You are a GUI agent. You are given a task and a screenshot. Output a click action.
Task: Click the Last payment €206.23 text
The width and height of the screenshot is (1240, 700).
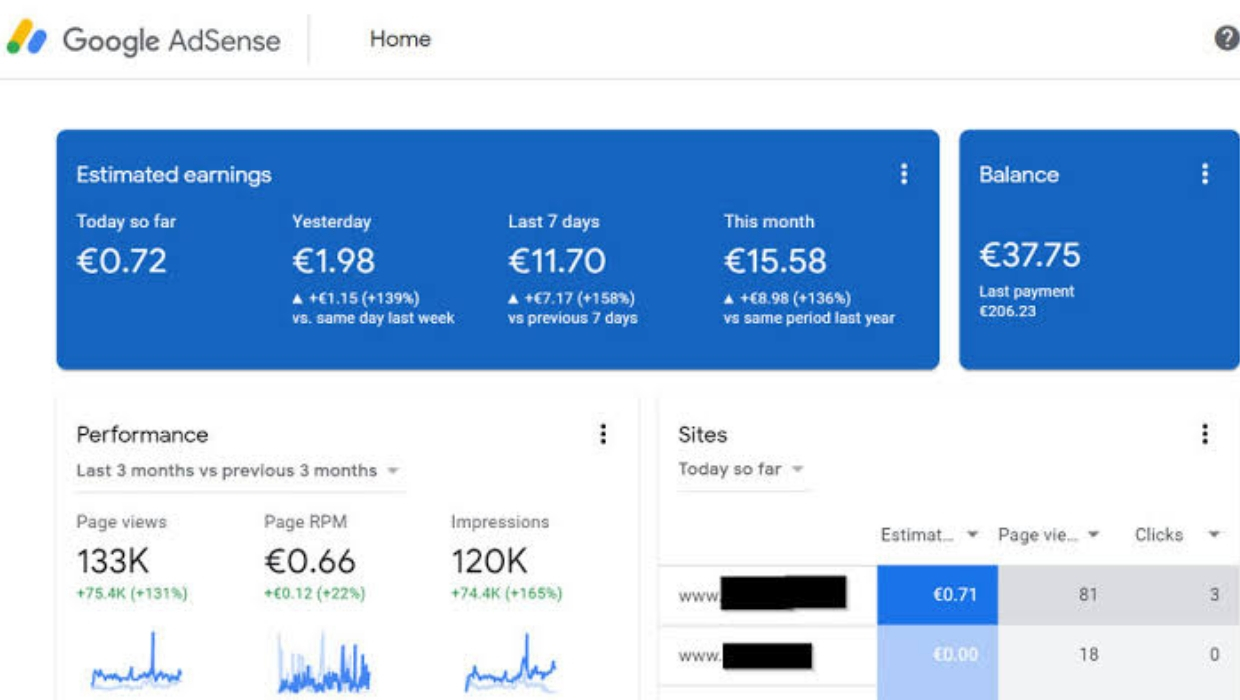(1026, 301)
